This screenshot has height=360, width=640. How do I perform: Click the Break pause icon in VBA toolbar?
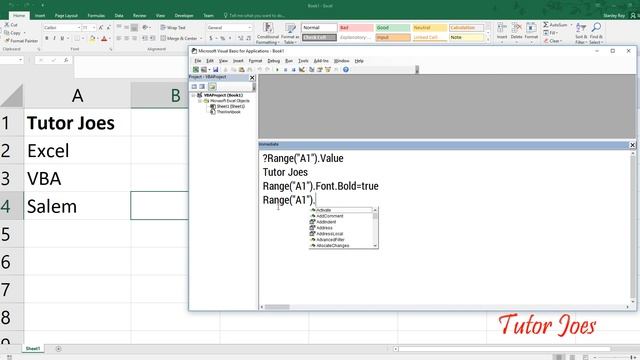click(x=285, y=70)
